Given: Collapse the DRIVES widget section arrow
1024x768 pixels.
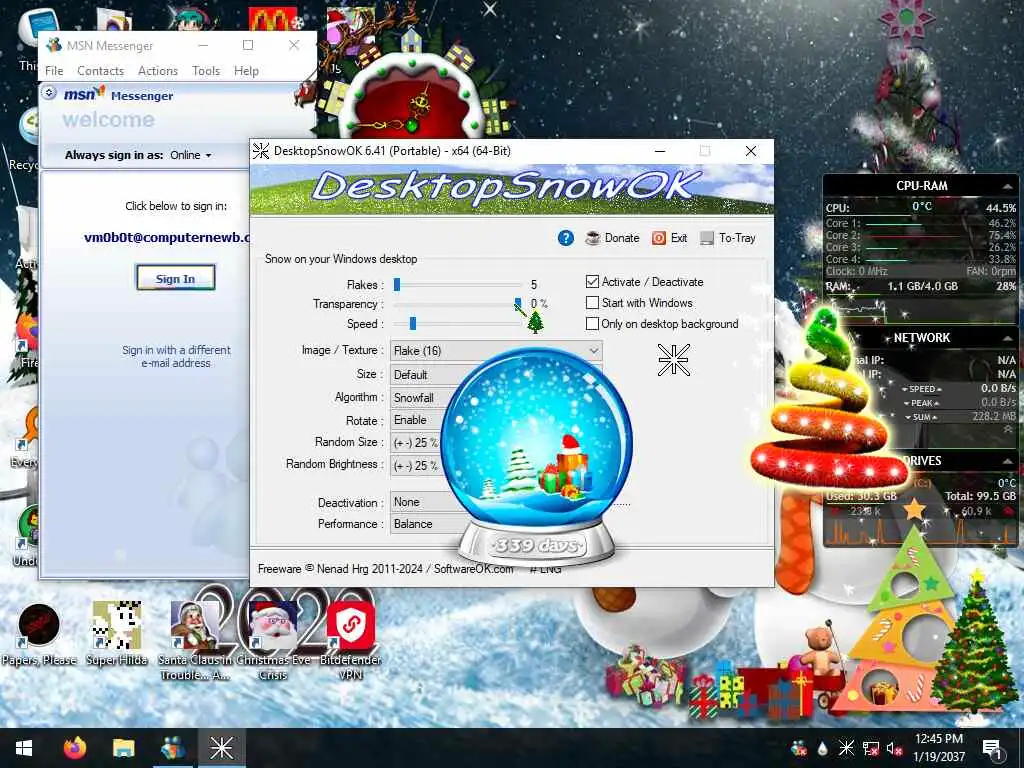Looking at the screenshot, I should [1006, 461].
